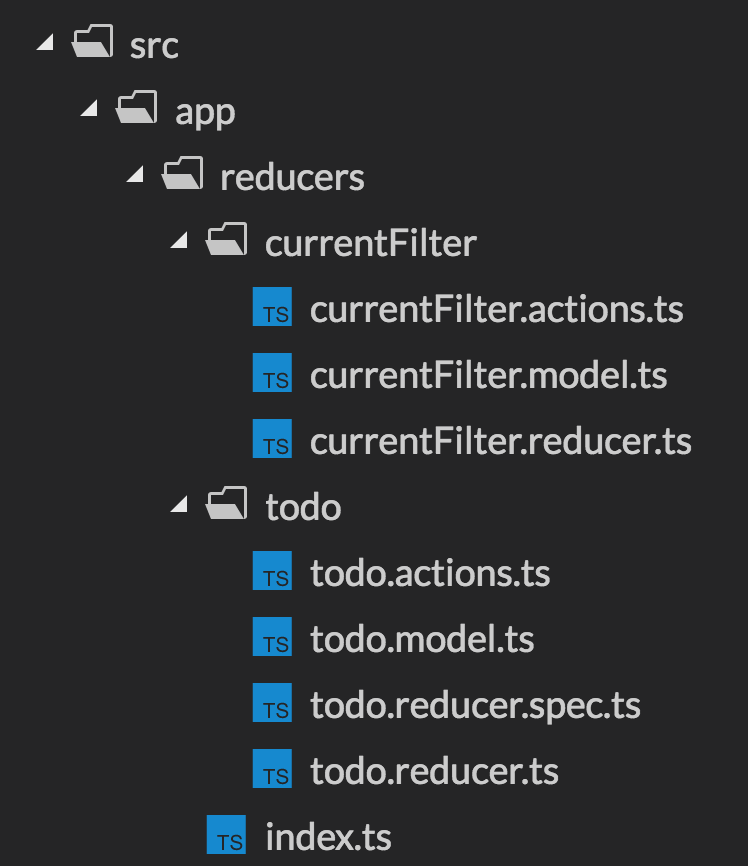Click the src folder icon
The width and height of the screenshot is (748, 866).
92,41
